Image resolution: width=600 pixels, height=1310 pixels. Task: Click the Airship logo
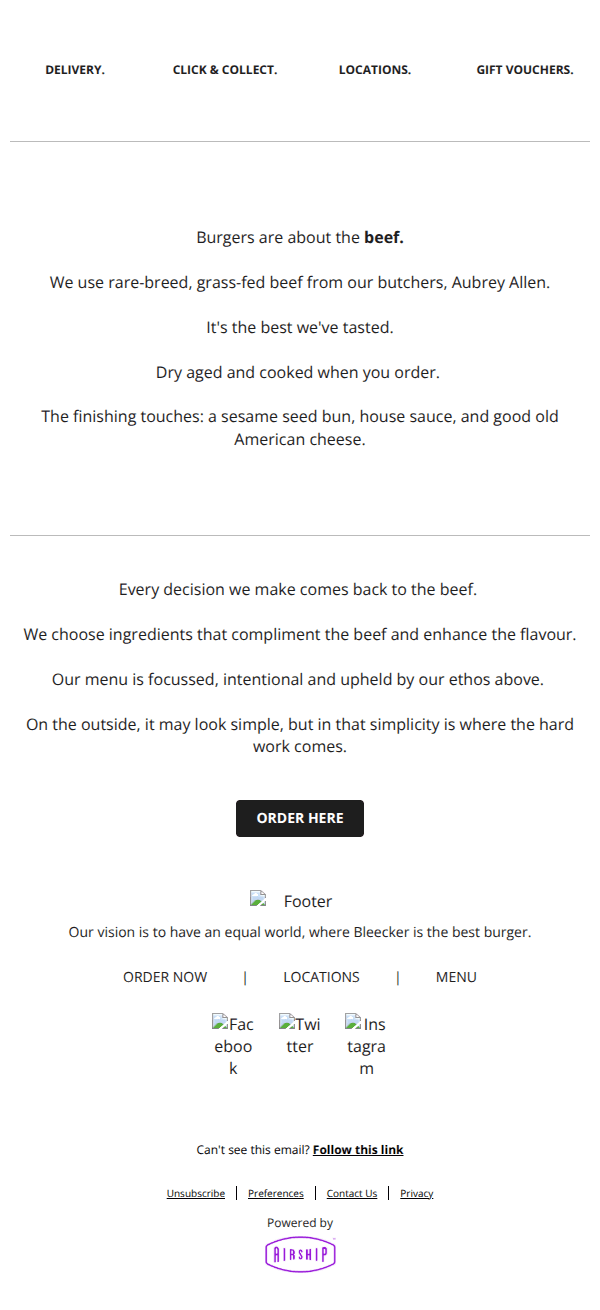pyautogui.click(x=300, y=1255)
